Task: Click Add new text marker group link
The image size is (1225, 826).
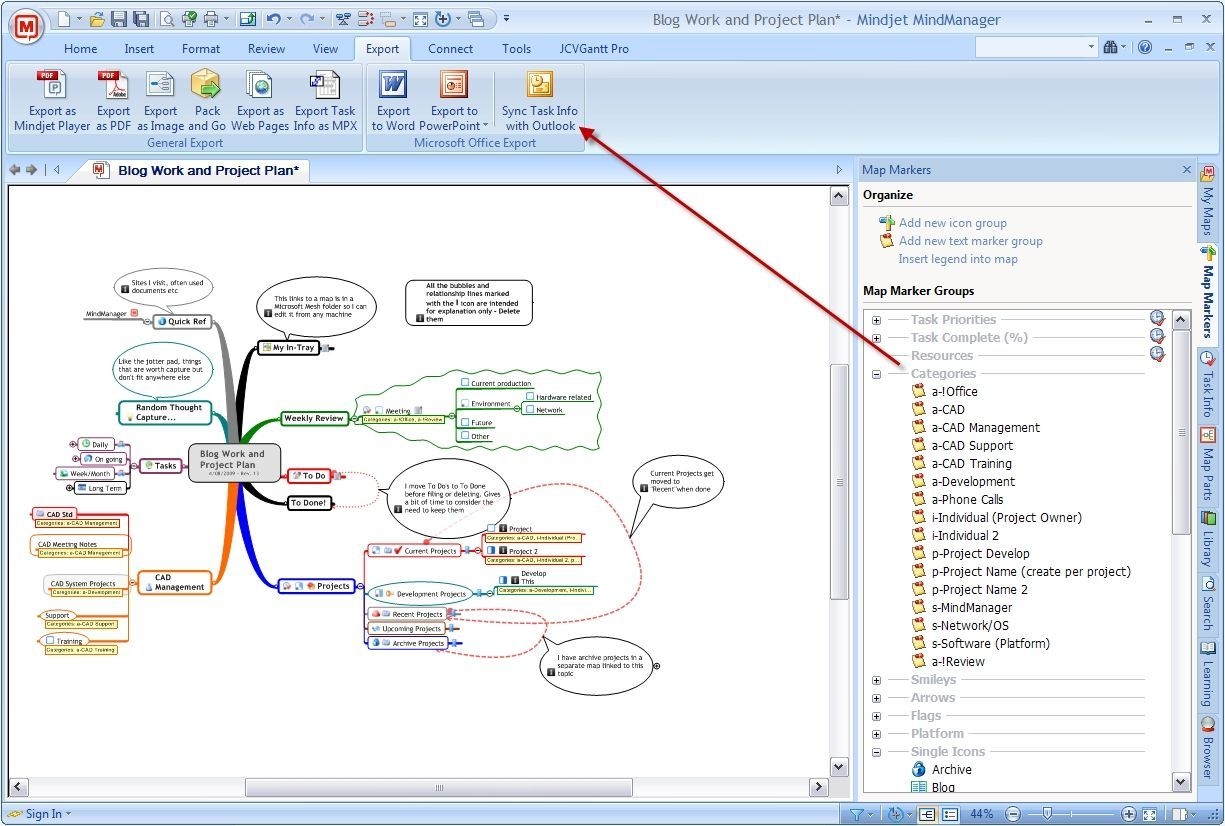Action: click(971, 241)
